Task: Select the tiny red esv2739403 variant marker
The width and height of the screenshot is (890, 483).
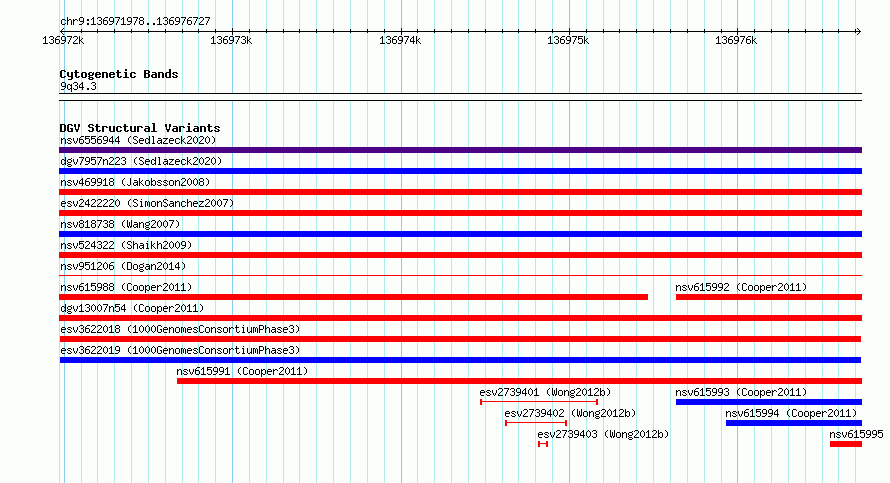Action: [x=543, y=444]
